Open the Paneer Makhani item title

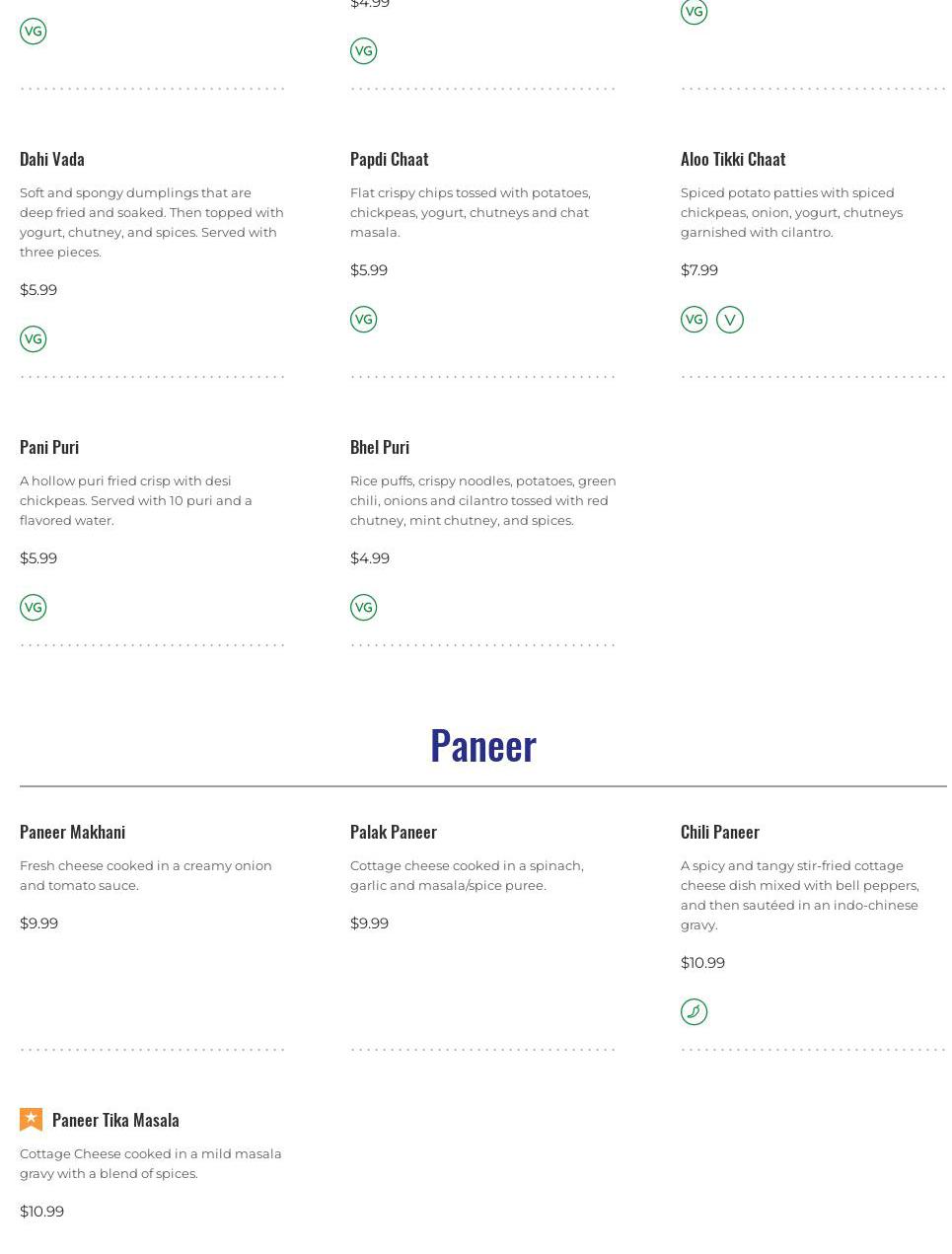[x=73, y=832]
